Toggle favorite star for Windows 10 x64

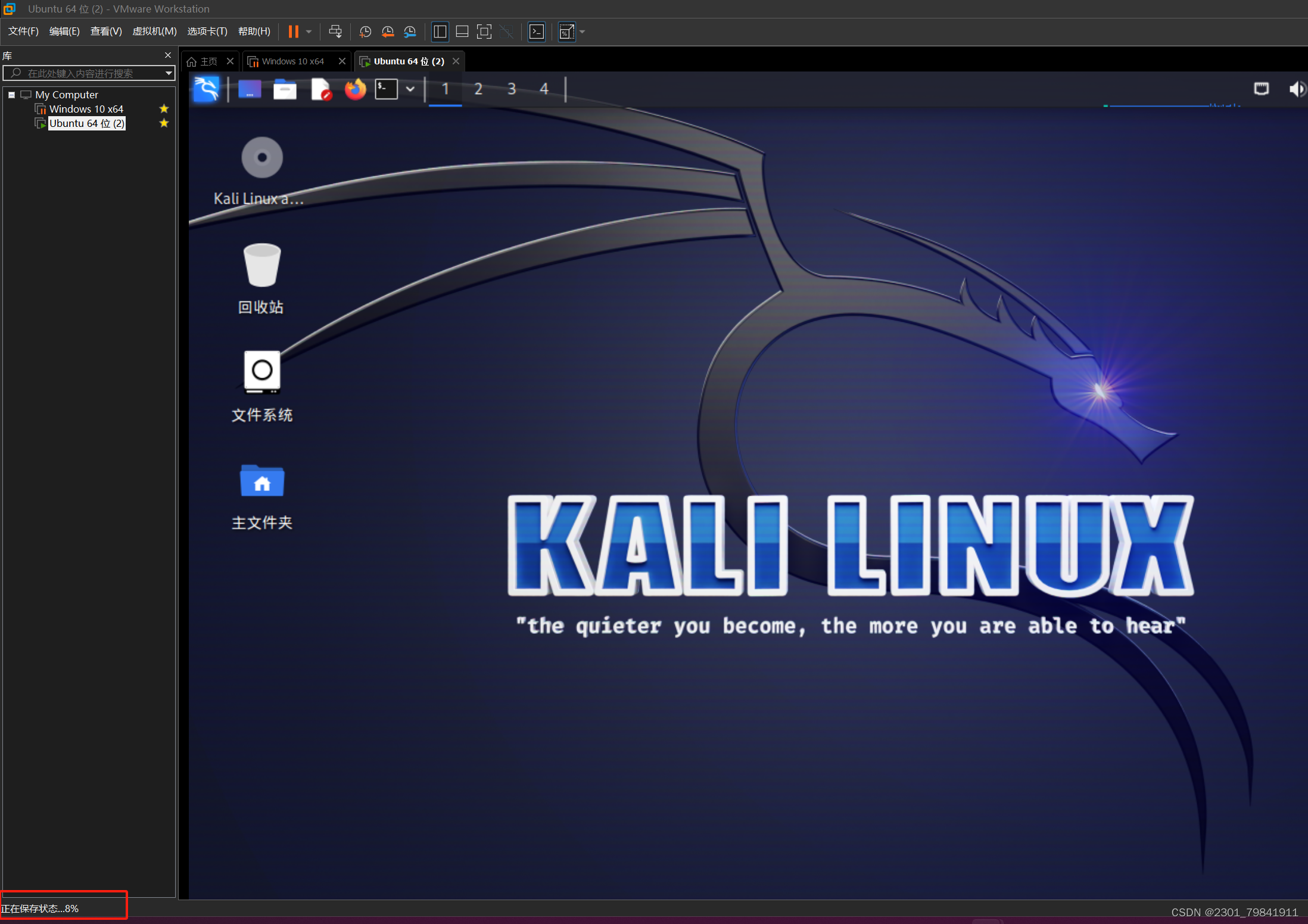164,109
